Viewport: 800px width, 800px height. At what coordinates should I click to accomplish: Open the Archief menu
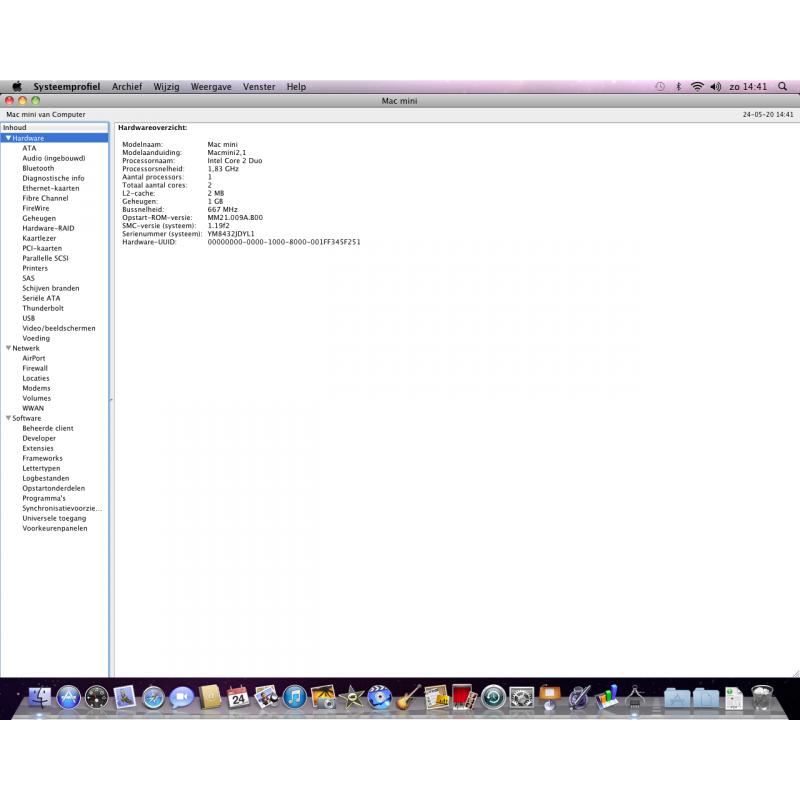tap(127, 87)
